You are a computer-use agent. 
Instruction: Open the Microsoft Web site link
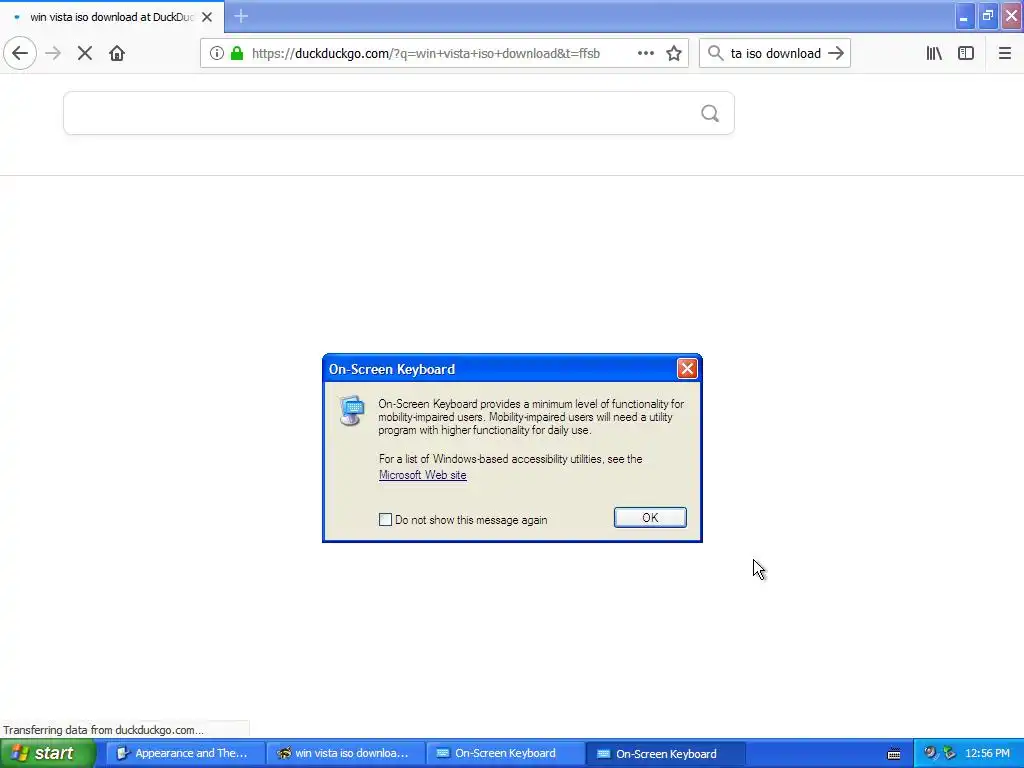(x=423, y=475)
